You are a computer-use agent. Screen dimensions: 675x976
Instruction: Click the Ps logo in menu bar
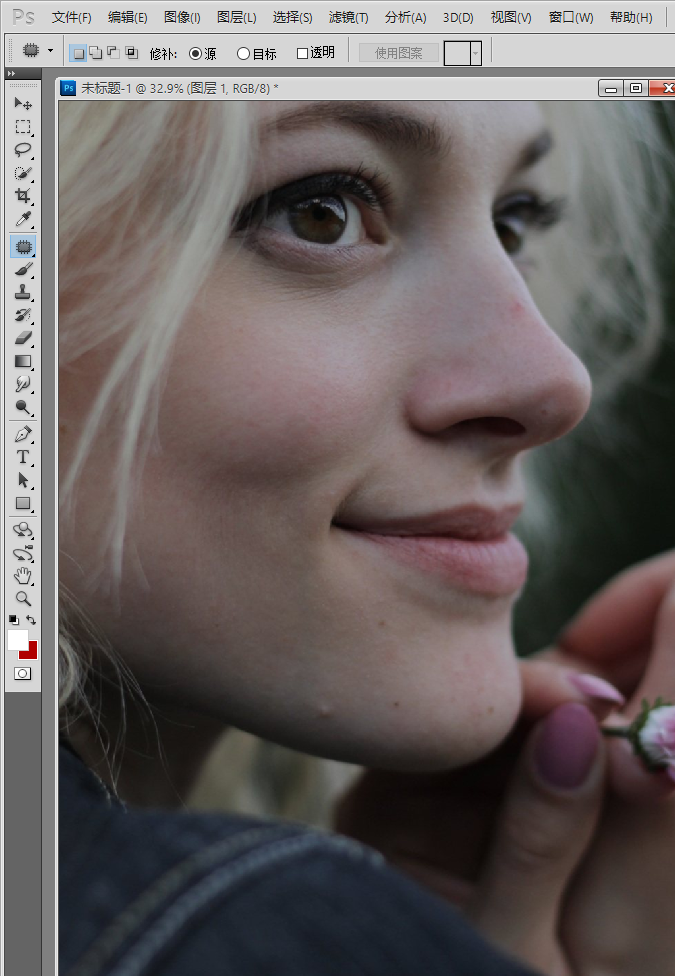24,17
